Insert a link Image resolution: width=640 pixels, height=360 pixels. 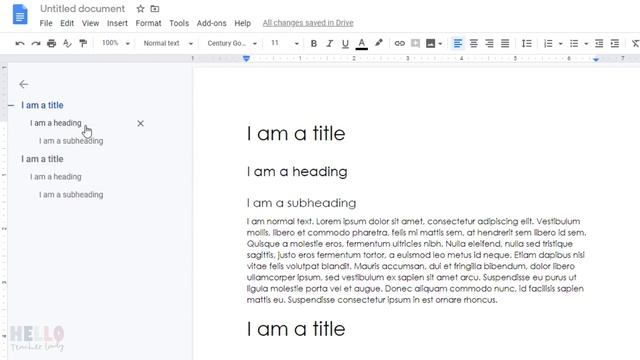(x=400, y=43)
